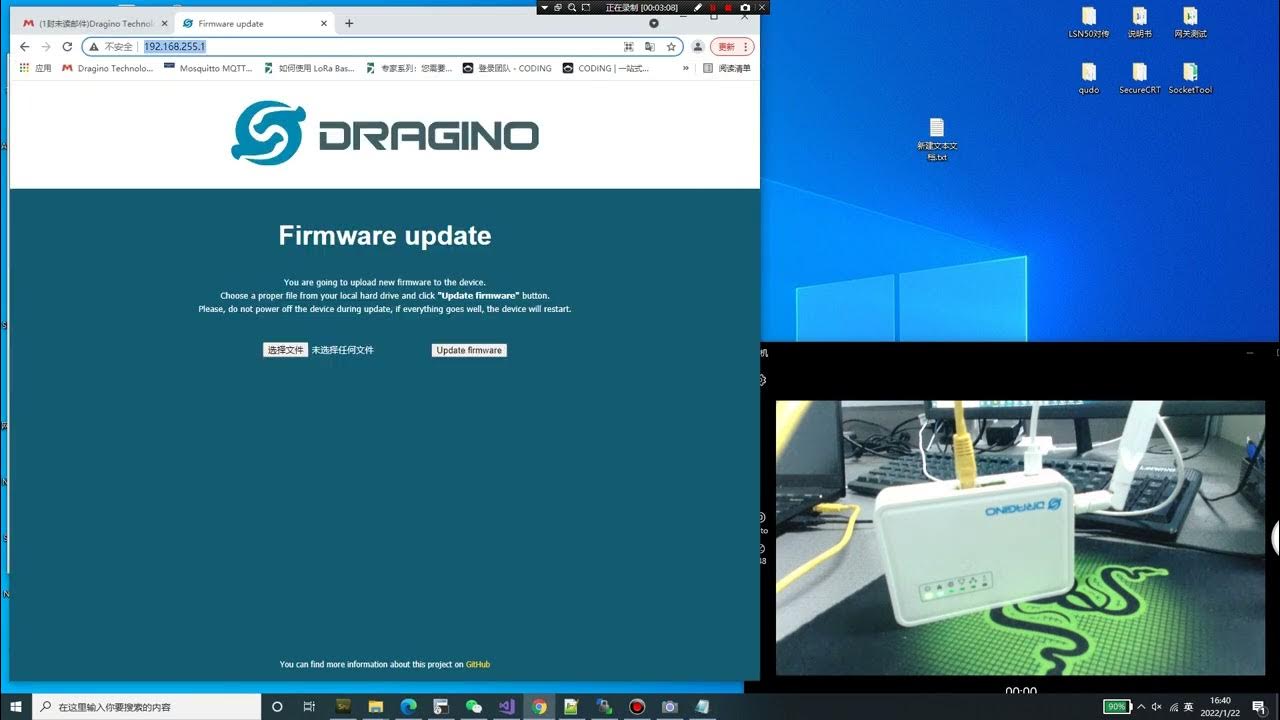Open the CODING | 一站式 bookmark

(606, 69)
